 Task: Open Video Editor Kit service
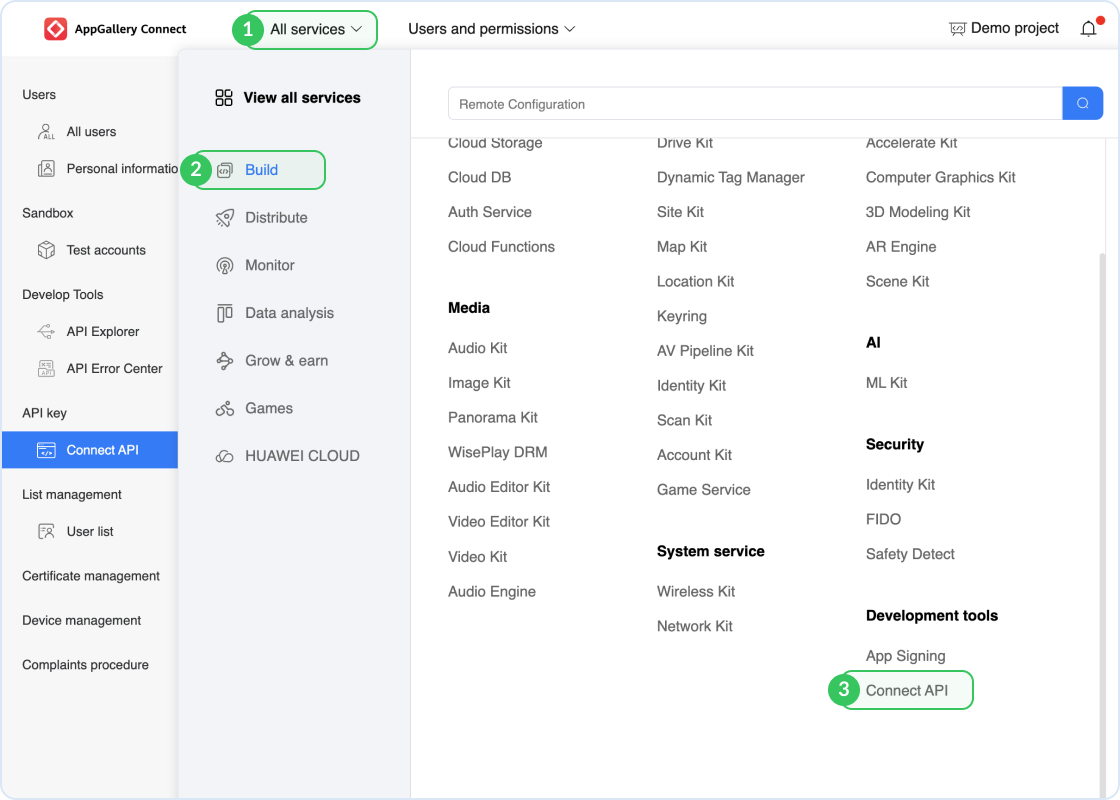[499, 522]
